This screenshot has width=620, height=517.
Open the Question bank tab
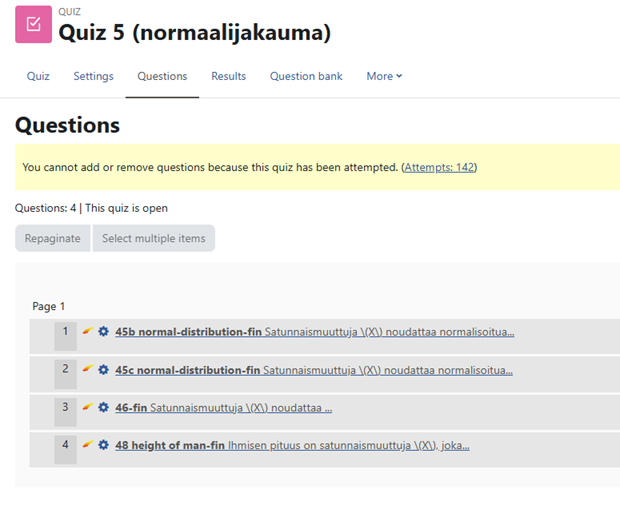tap(306, 76)
